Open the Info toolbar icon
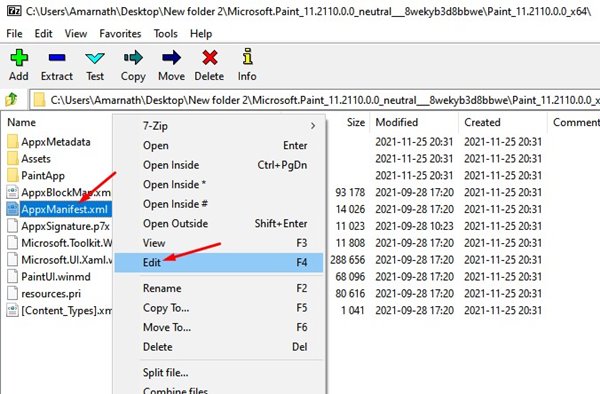Screen dimensions: 600x394 tap(247, 57)
